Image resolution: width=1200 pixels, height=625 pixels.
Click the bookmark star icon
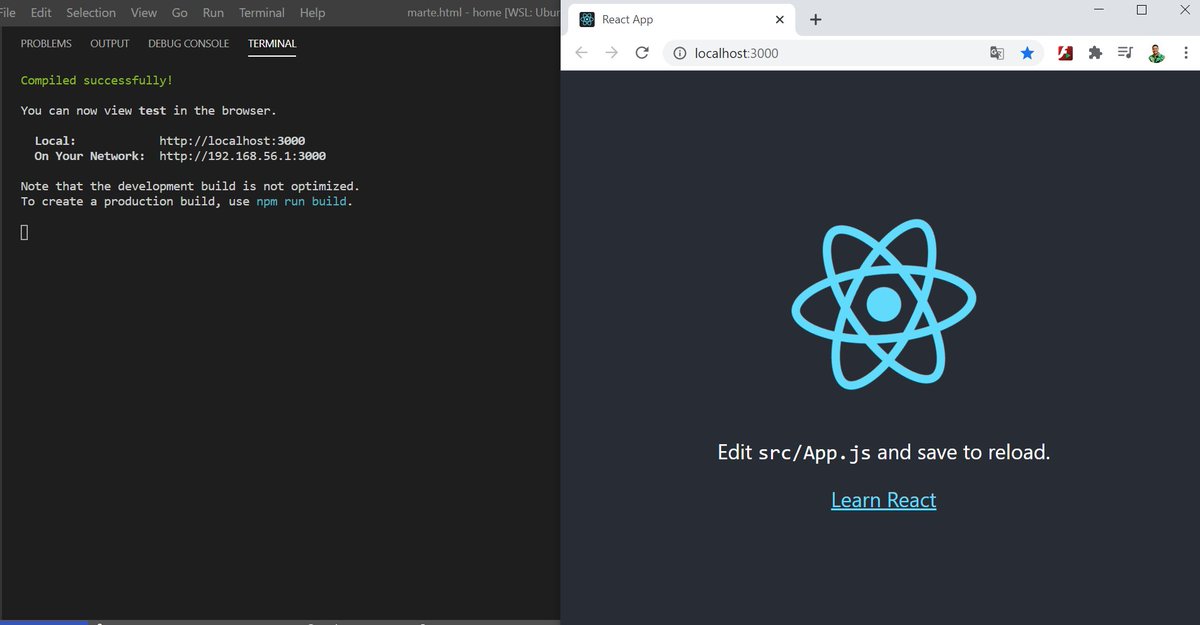[1027, 53]
